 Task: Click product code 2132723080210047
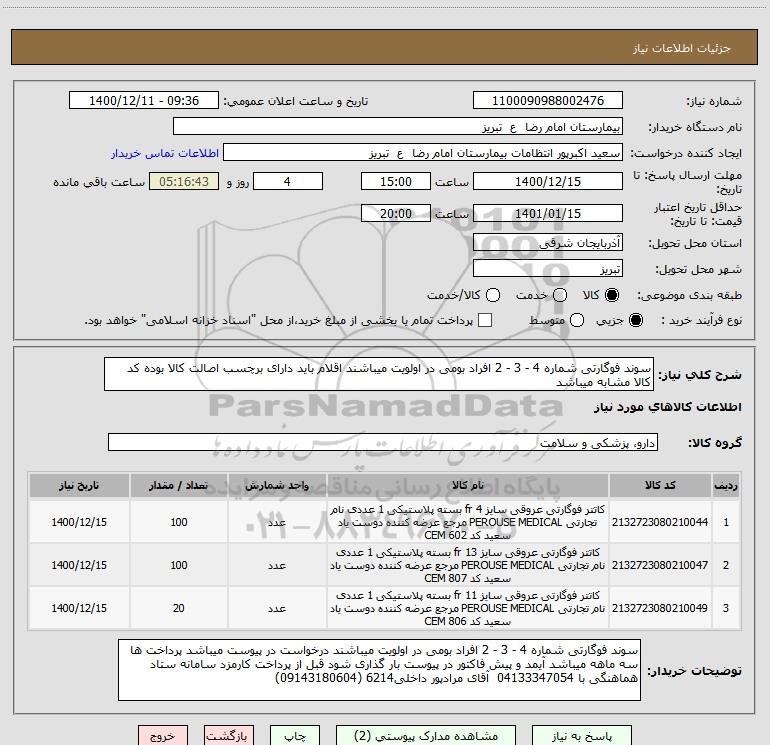point(660,565)
